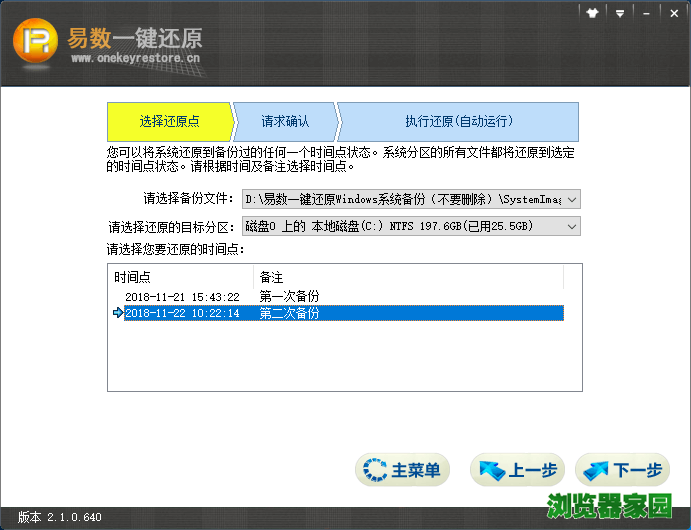Click the skin (shirt) icon in title bar
The width and height of the screenshot is (691, 530).
pos(592,13)
